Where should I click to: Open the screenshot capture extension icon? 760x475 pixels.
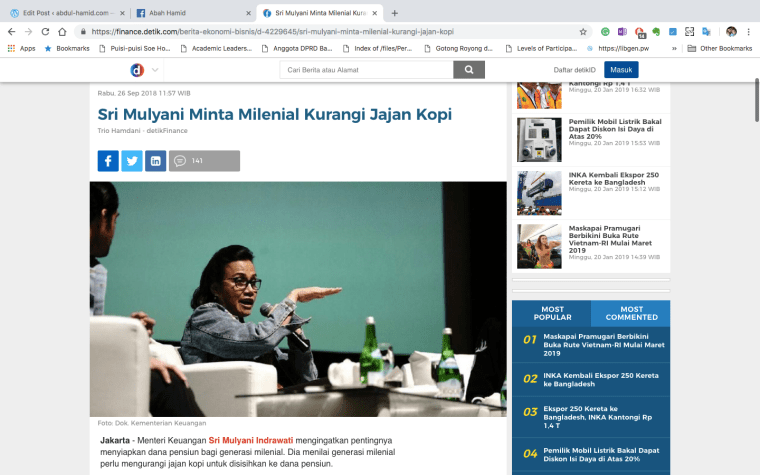(690, 32)
